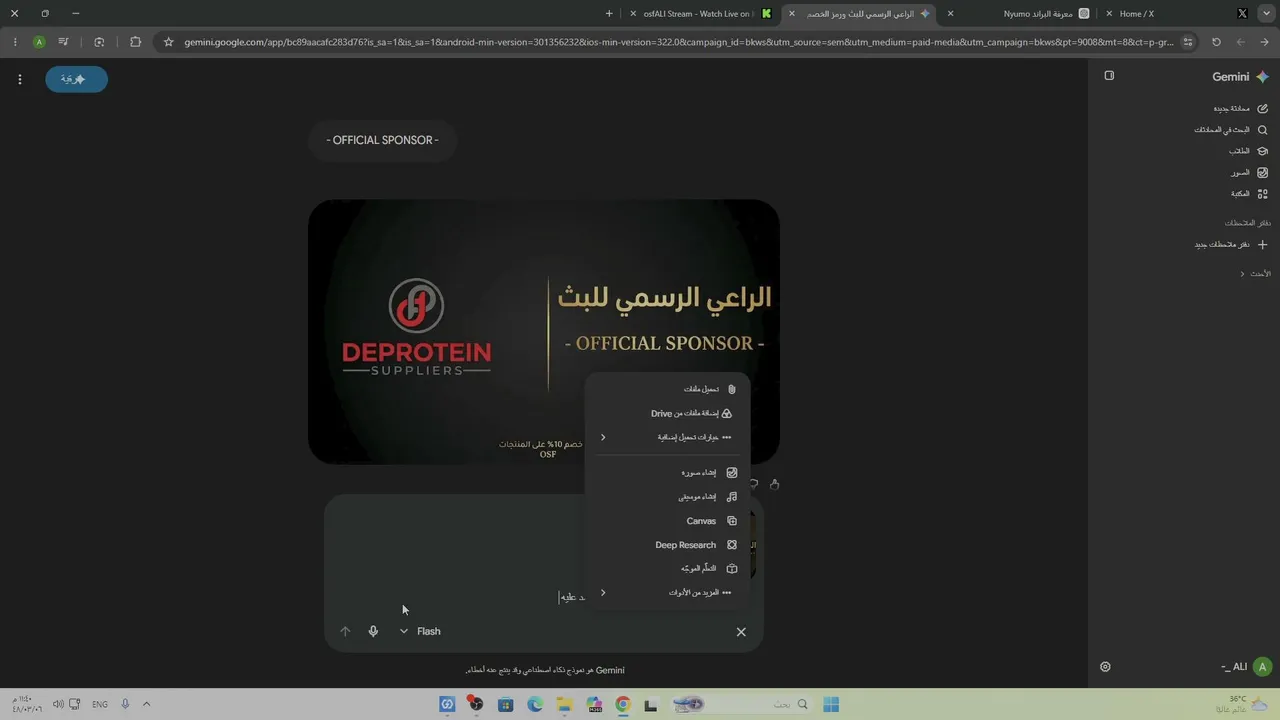Screen dimensions: 1280x720
Task: Switch to the Home / X browser tab
Action: [1176, 14]
